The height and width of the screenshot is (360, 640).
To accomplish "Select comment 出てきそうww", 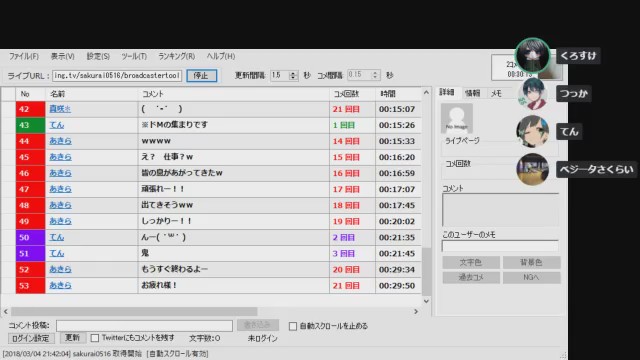I will (167, 205).
